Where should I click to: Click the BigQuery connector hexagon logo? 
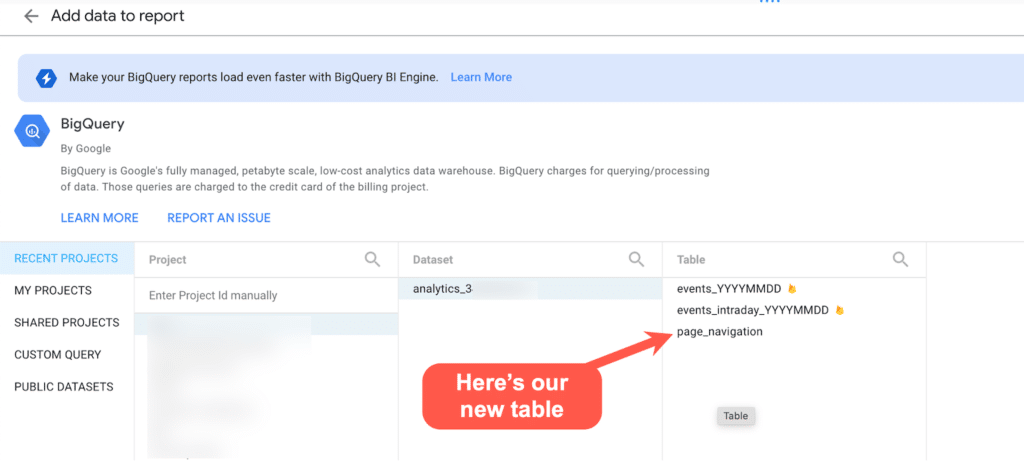pos(32,131)
